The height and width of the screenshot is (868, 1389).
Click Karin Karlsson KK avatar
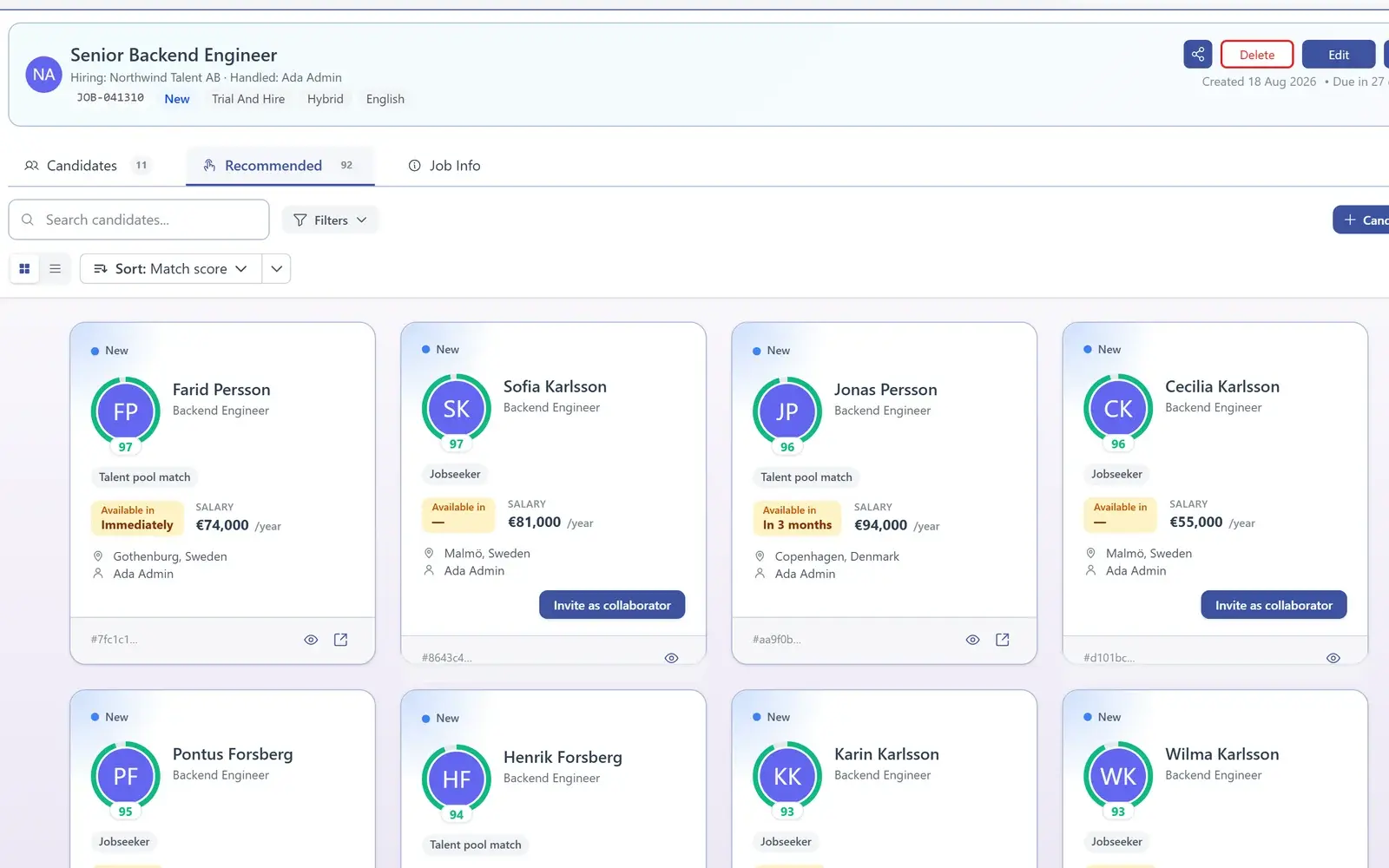click(x=787, y=776)
